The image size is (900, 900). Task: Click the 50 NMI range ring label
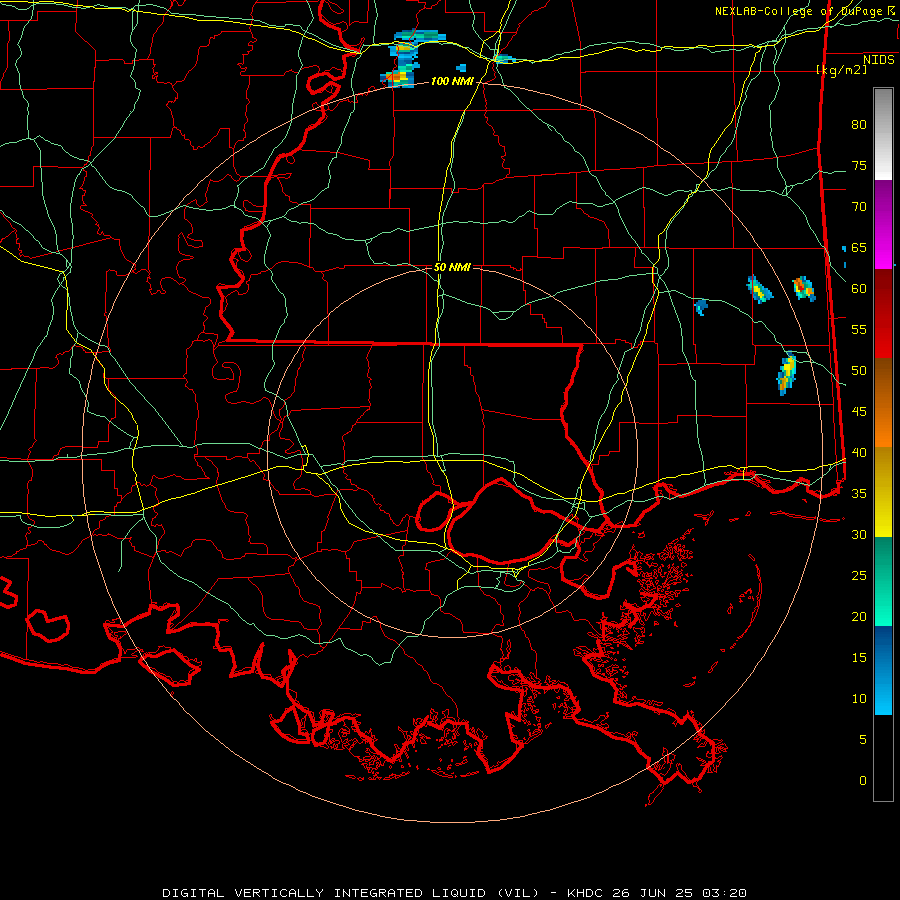click(x=452, y=267)
